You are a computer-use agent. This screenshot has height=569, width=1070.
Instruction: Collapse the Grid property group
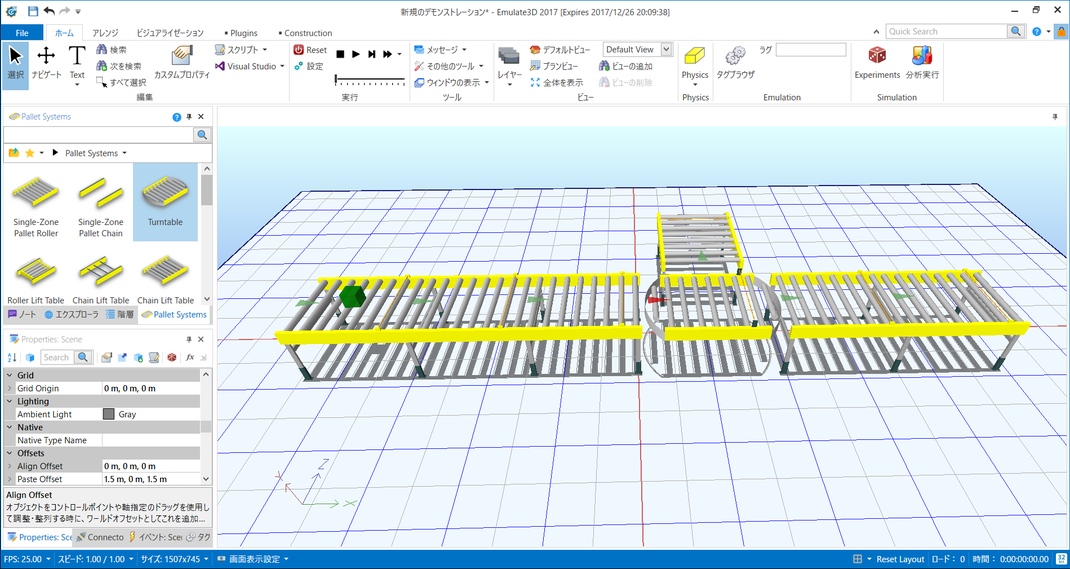point(9,375)
